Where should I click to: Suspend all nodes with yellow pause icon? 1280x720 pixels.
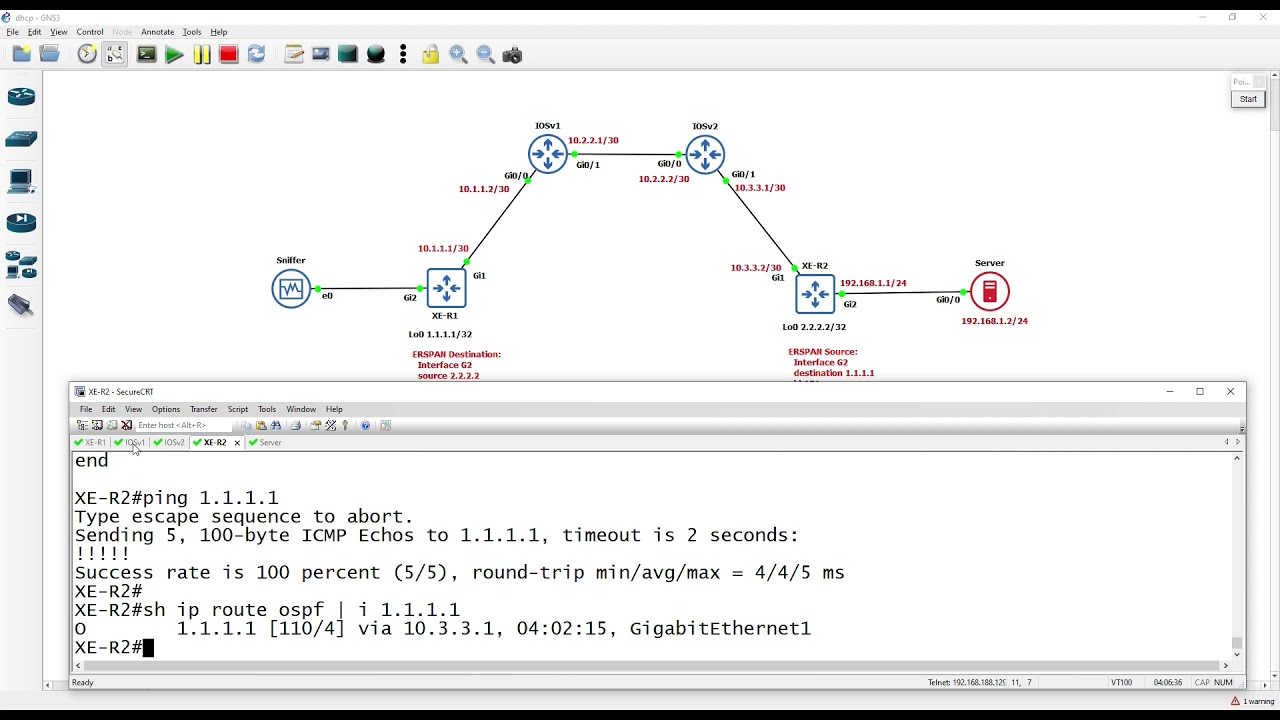tap(202, 54)
